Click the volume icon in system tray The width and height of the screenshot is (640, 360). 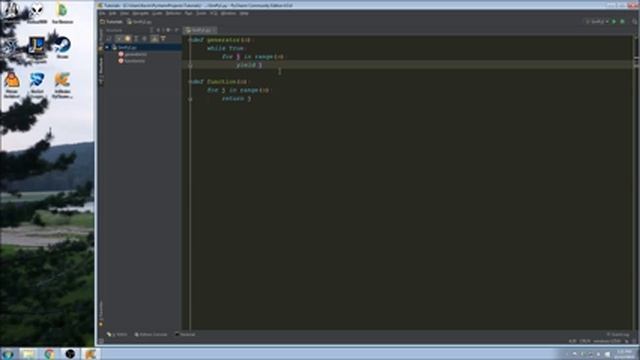[x=607, y=354]
